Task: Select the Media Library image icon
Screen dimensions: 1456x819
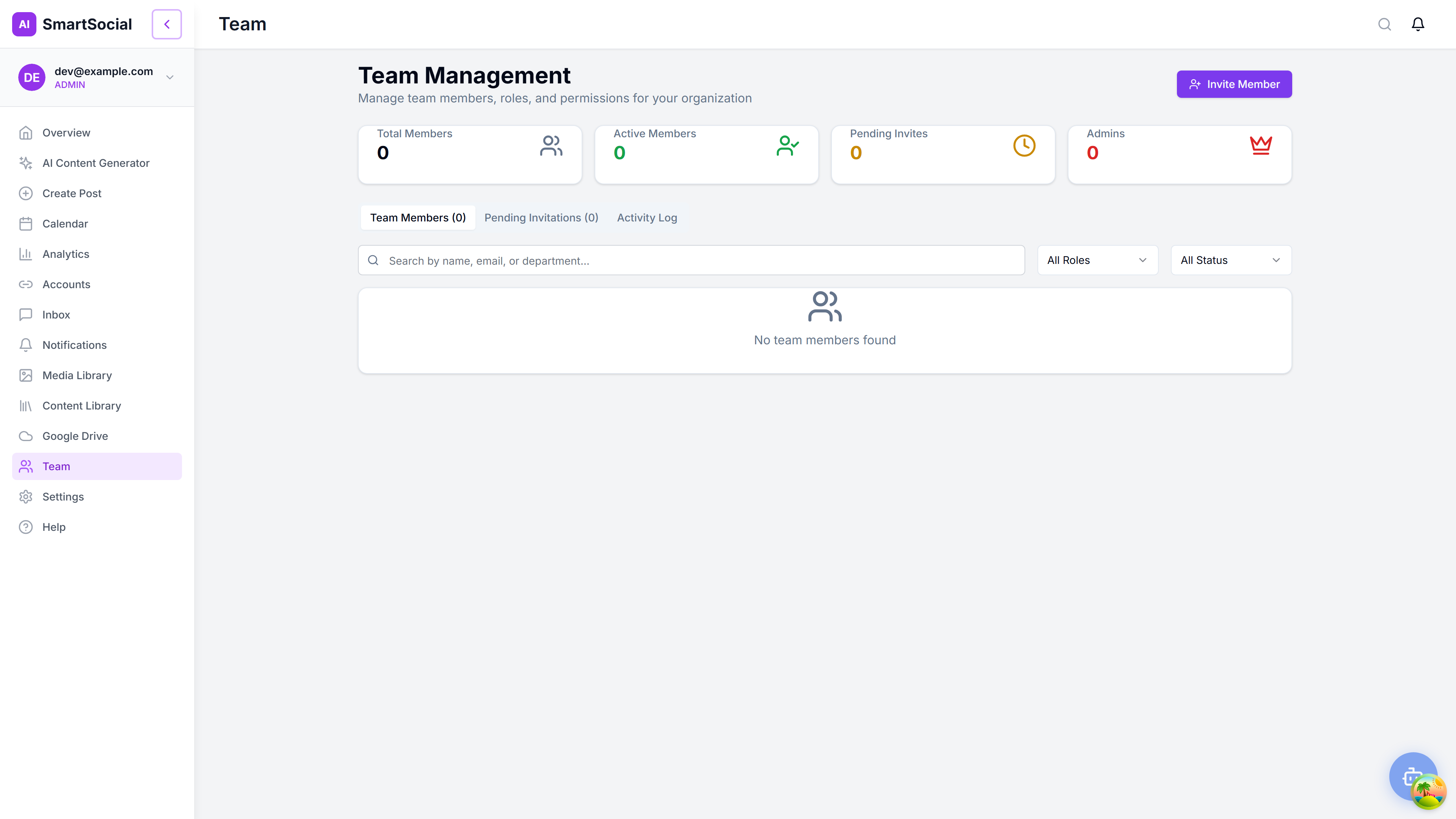Action: pyautogui.click(x=27, y=375)
